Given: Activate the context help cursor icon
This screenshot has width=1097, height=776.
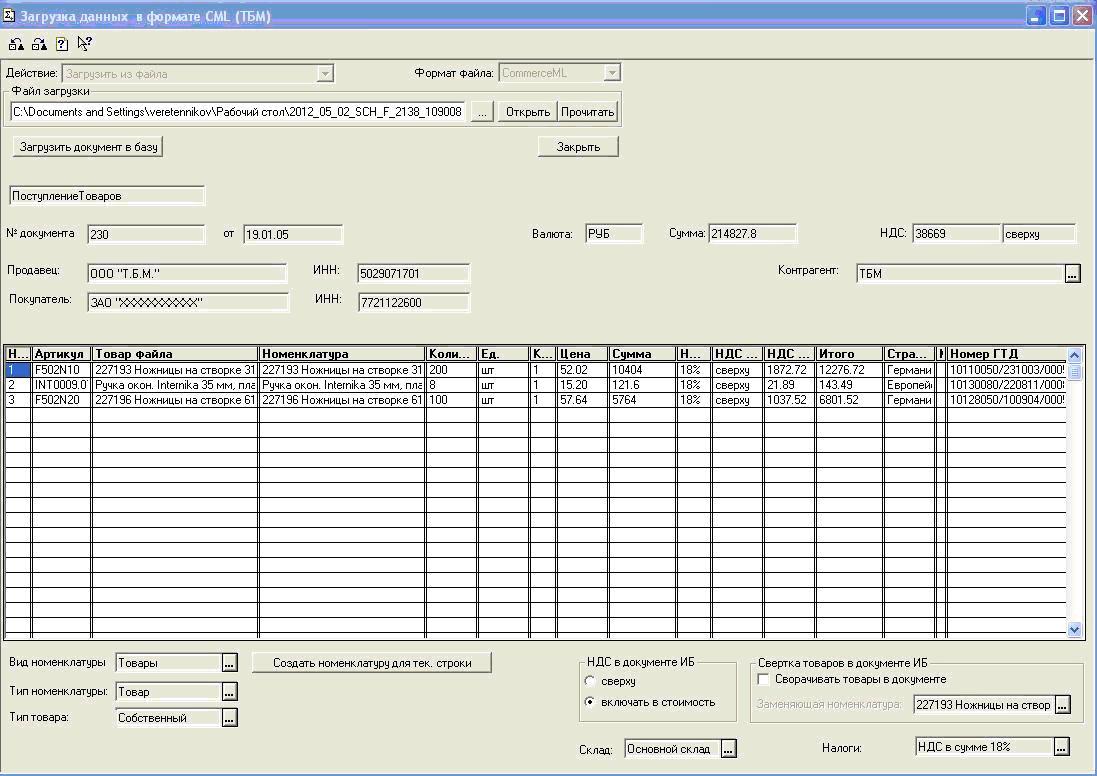Looking at the screenshot, I should click(84, 44).
